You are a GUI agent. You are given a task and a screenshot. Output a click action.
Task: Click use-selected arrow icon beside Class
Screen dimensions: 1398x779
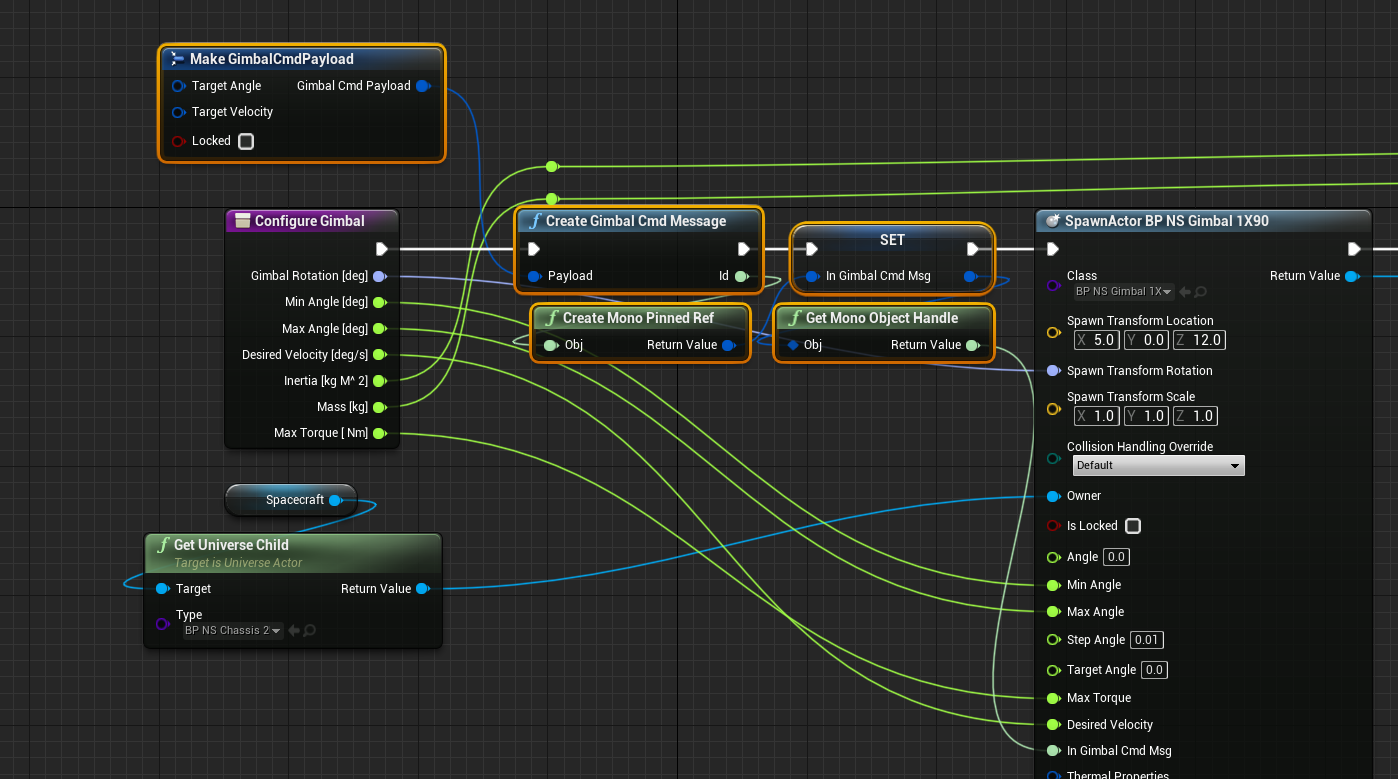point(1185,292)
